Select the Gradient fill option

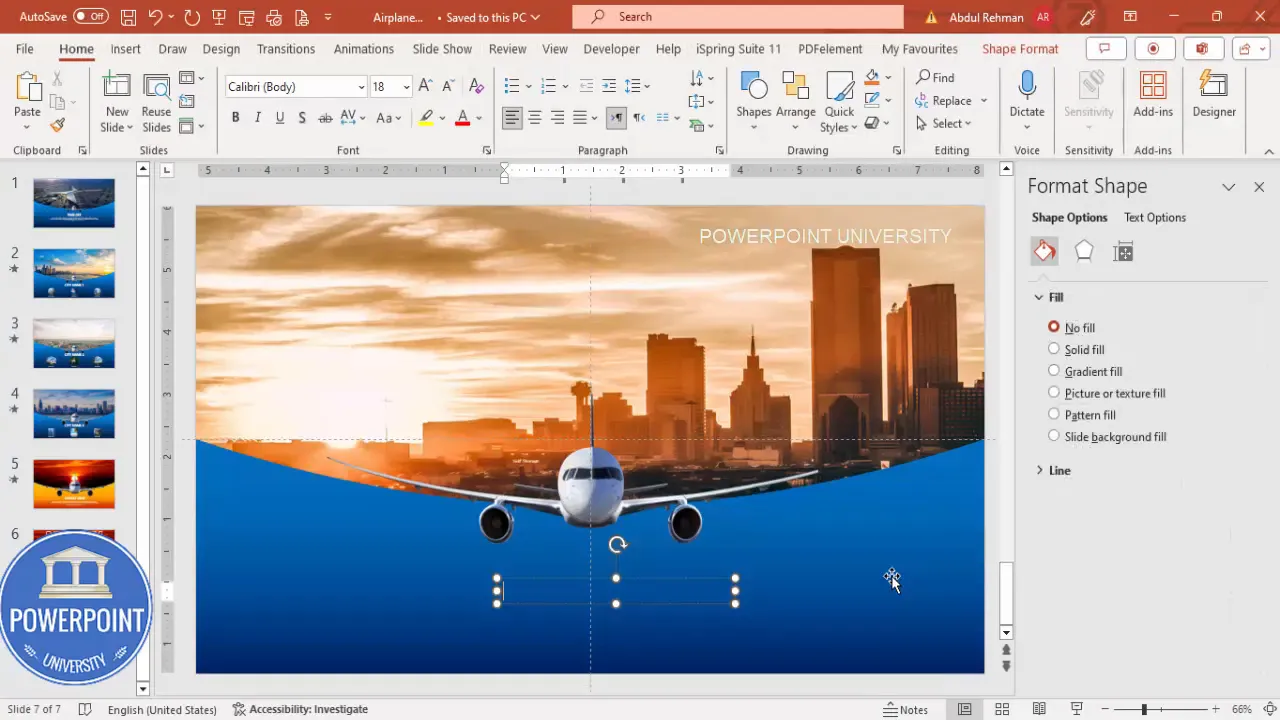pos(1053,371)
